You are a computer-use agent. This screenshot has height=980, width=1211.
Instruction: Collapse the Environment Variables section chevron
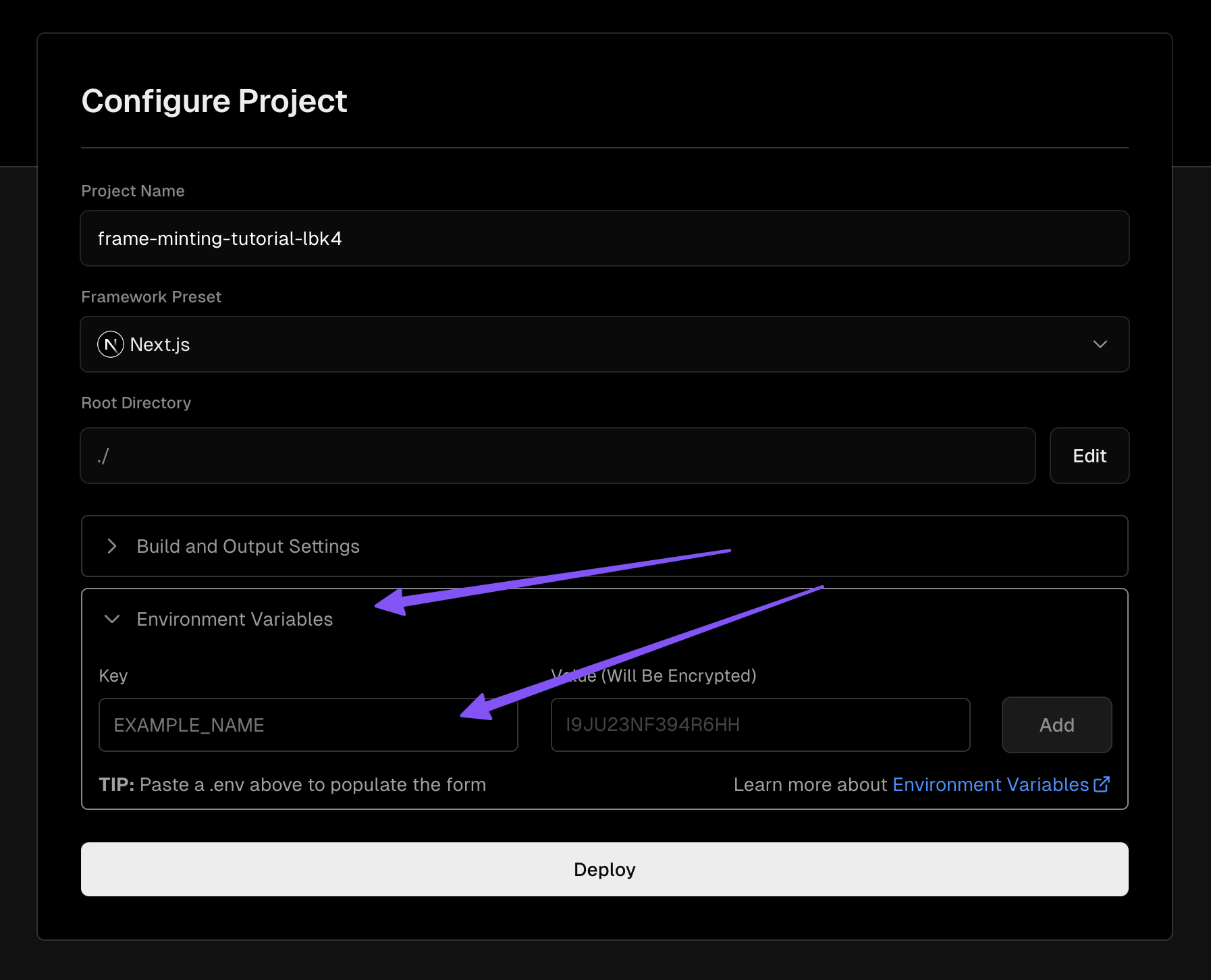click(x=112, y=619)
